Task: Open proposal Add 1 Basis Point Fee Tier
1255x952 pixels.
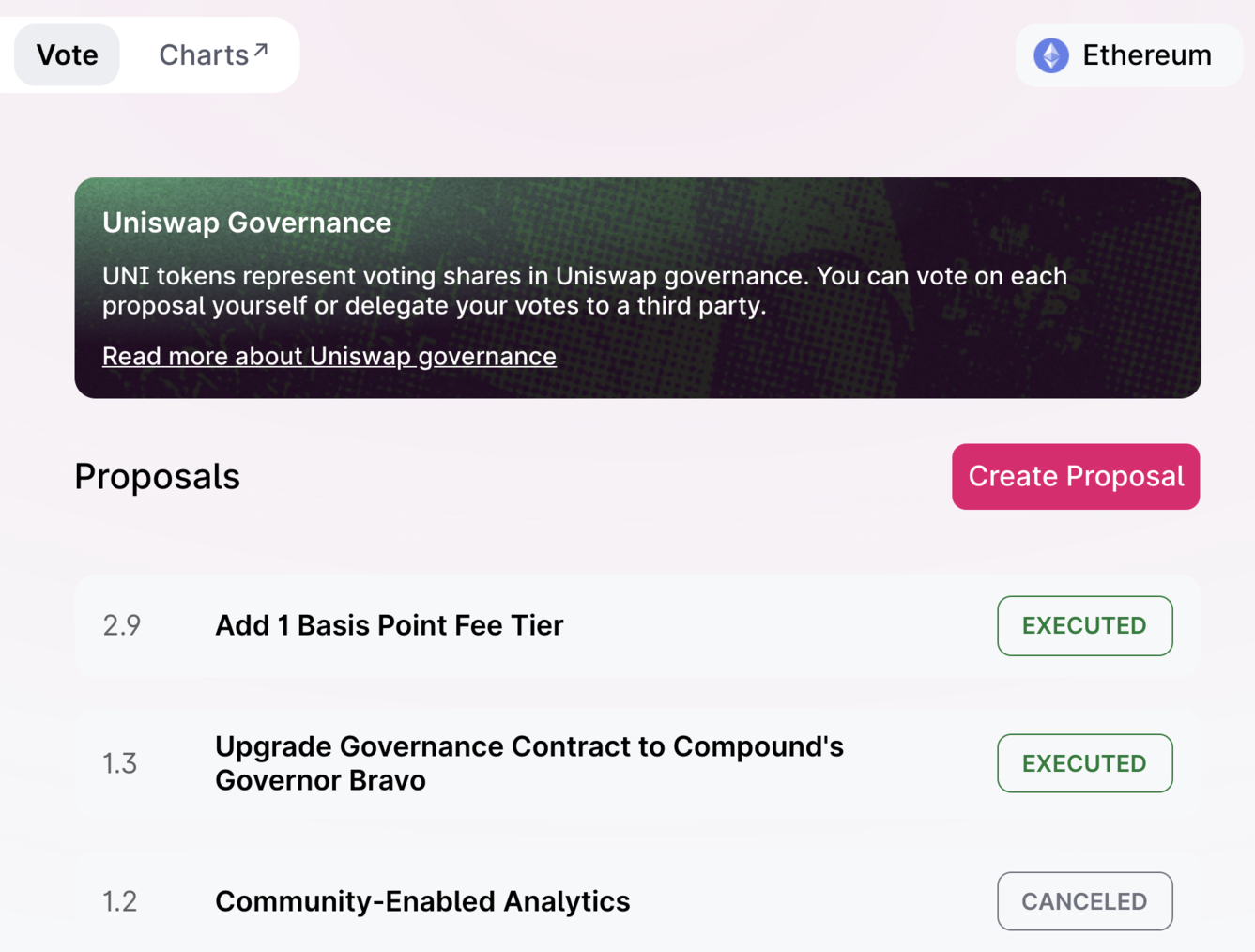Action: tap(638, 625)
